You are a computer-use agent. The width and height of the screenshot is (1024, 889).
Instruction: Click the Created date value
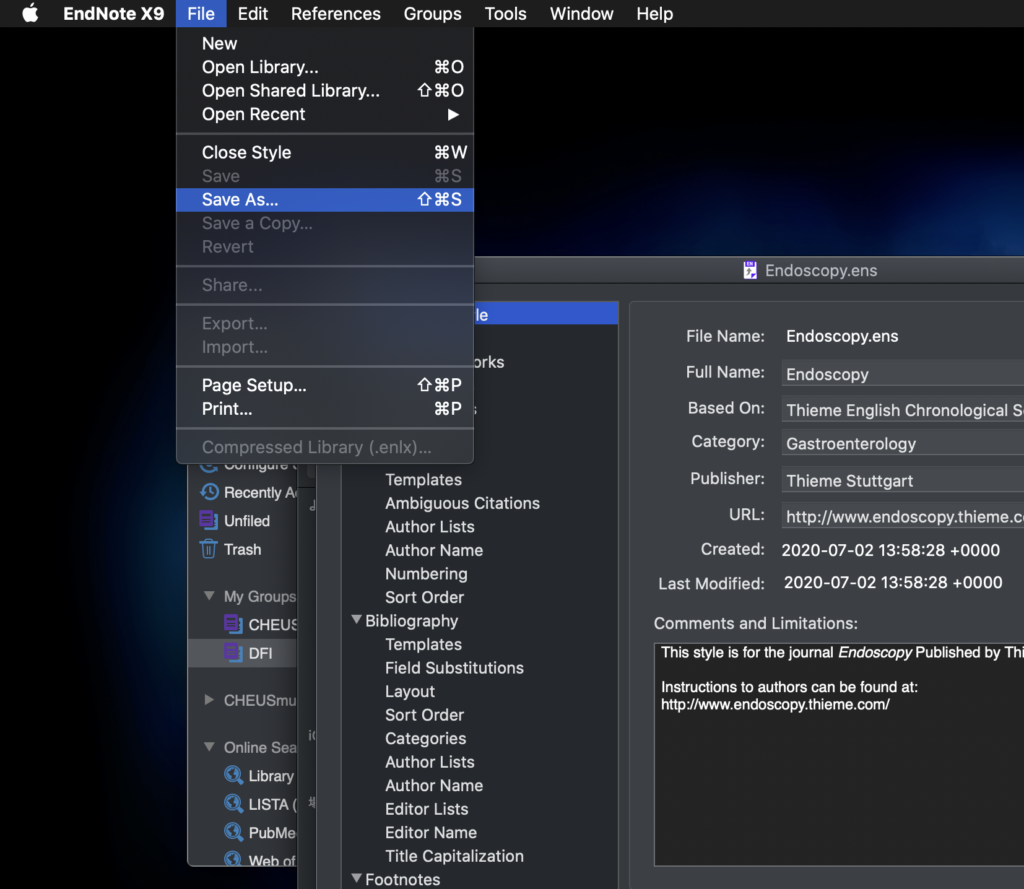(891, 550)
